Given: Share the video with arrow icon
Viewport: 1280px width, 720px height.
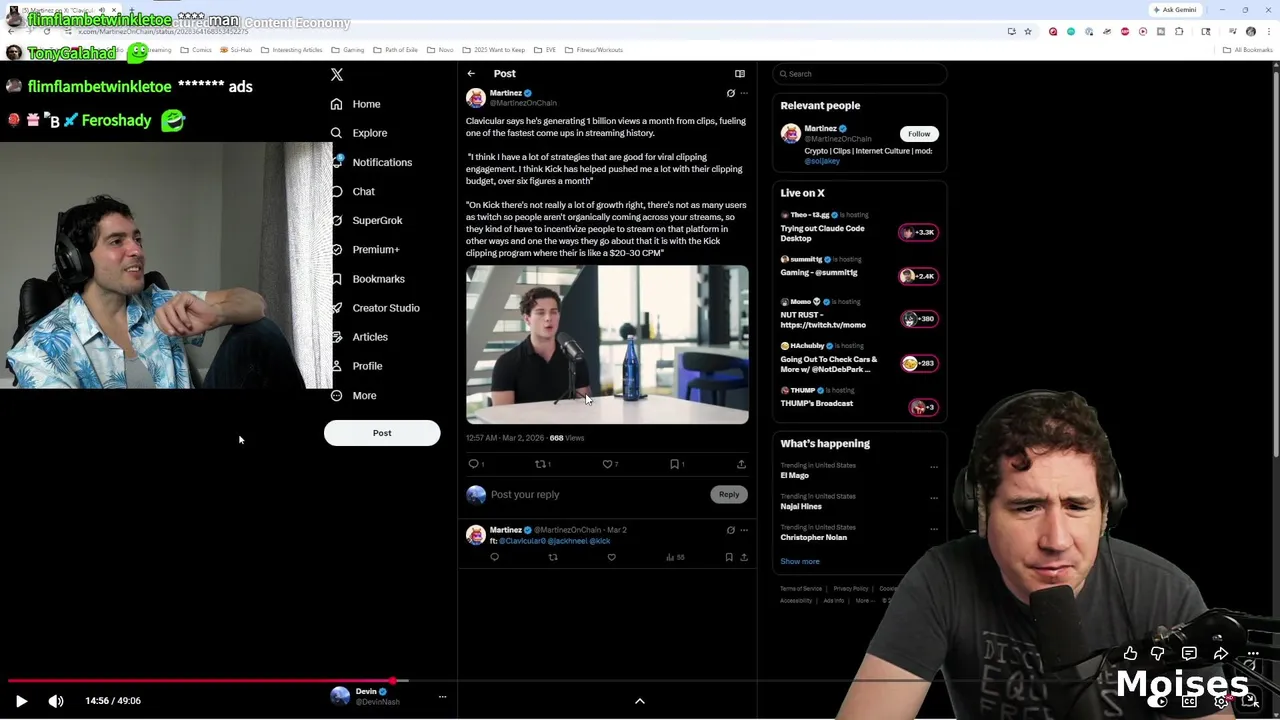Looking at the screenshot, I should (1221, 654).
